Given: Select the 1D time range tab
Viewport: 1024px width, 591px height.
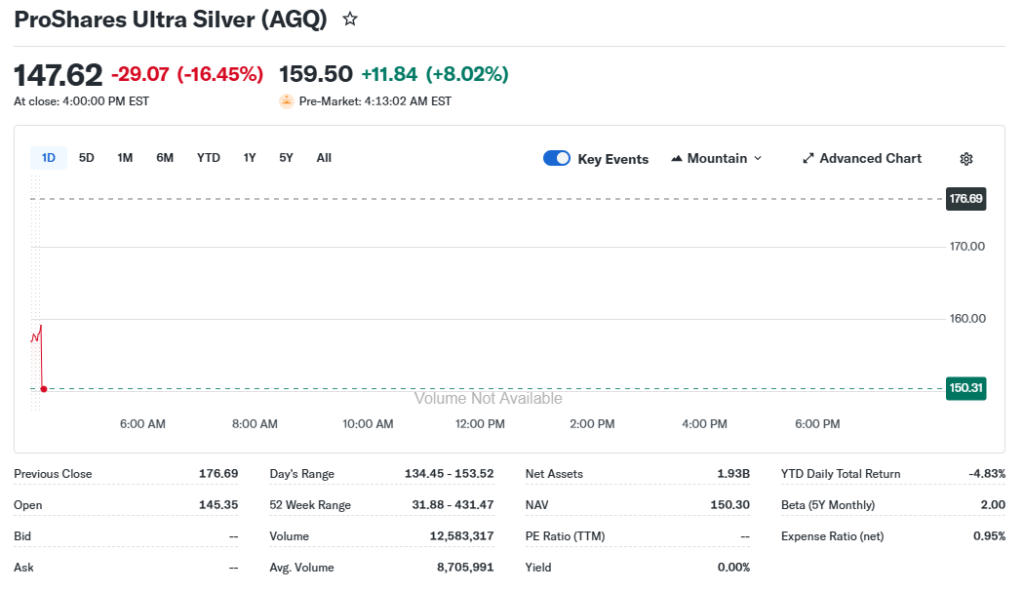Looking at the screenshot, I should tap(48, 158).
